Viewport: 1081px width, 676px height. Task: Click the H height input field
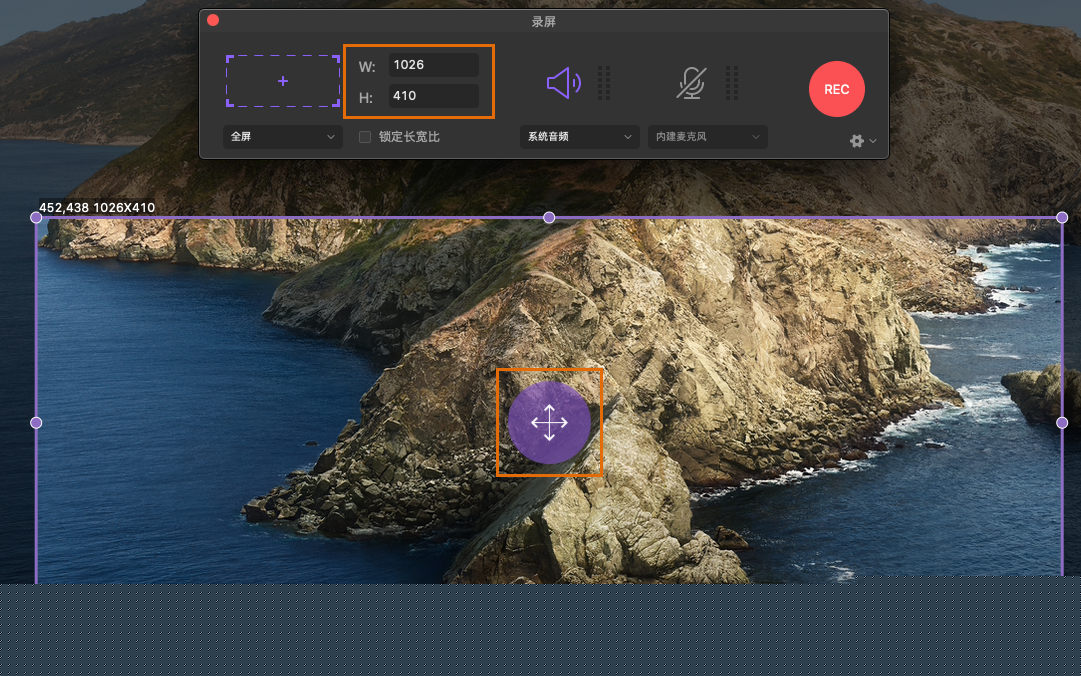pos(433,96)
